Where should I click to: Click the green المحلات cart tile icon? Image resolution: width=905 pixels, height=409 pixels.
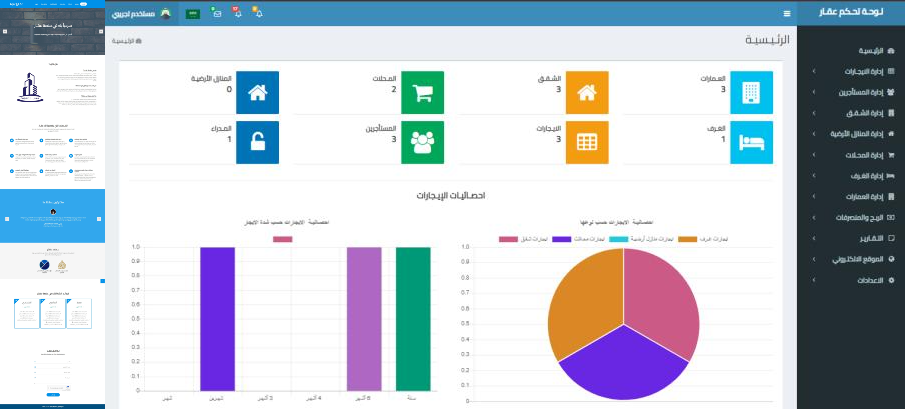(x=422, y=92)
